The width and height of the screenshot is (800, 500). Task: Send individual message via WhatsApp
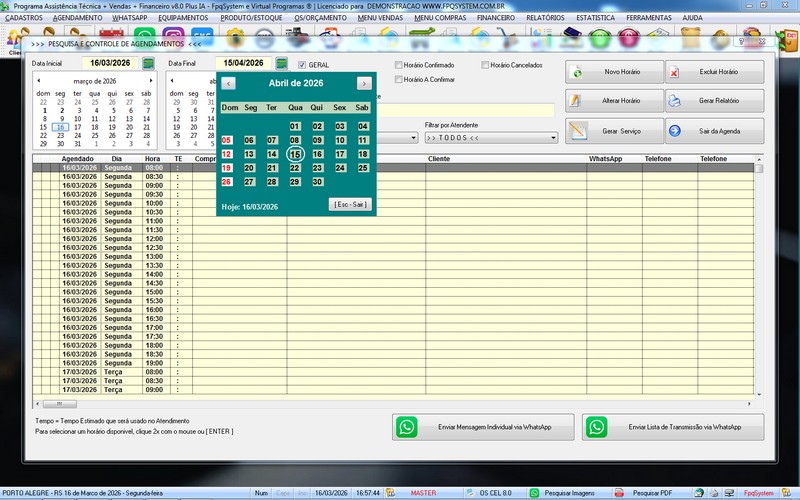click(484, 427)
